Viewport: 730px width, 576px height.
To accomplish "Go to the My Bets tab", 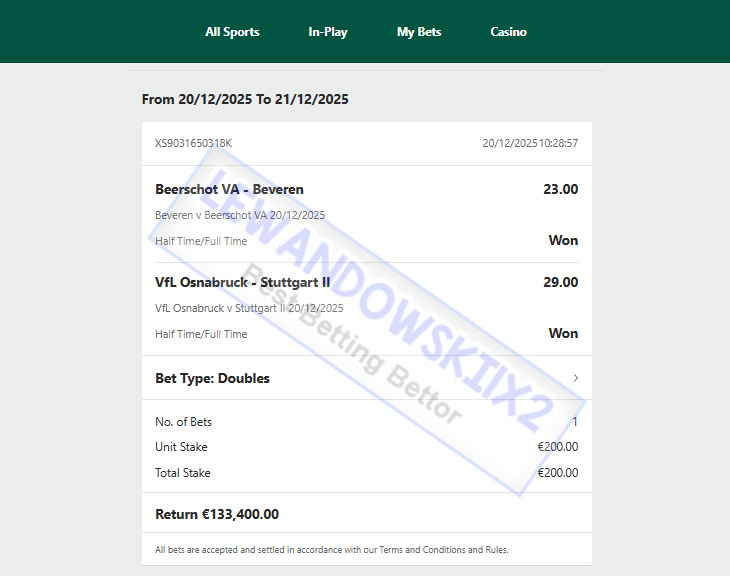I will [x=419, y=32].
